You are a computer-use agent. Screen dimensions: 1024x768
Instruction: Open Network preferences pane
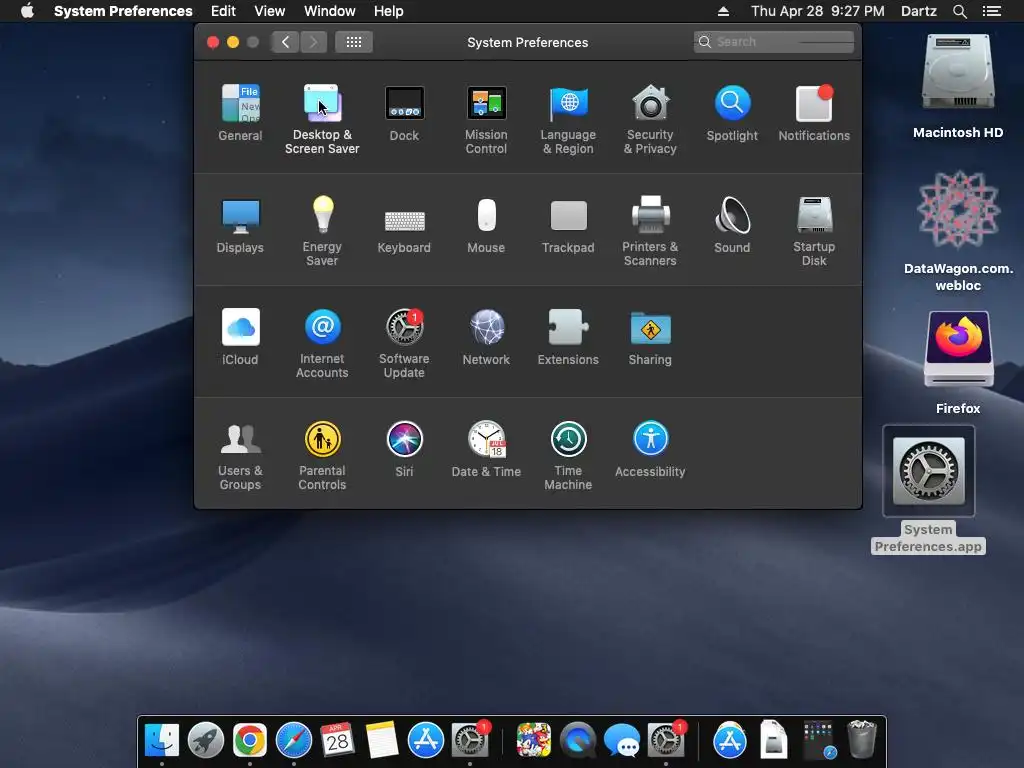(486, 337)
